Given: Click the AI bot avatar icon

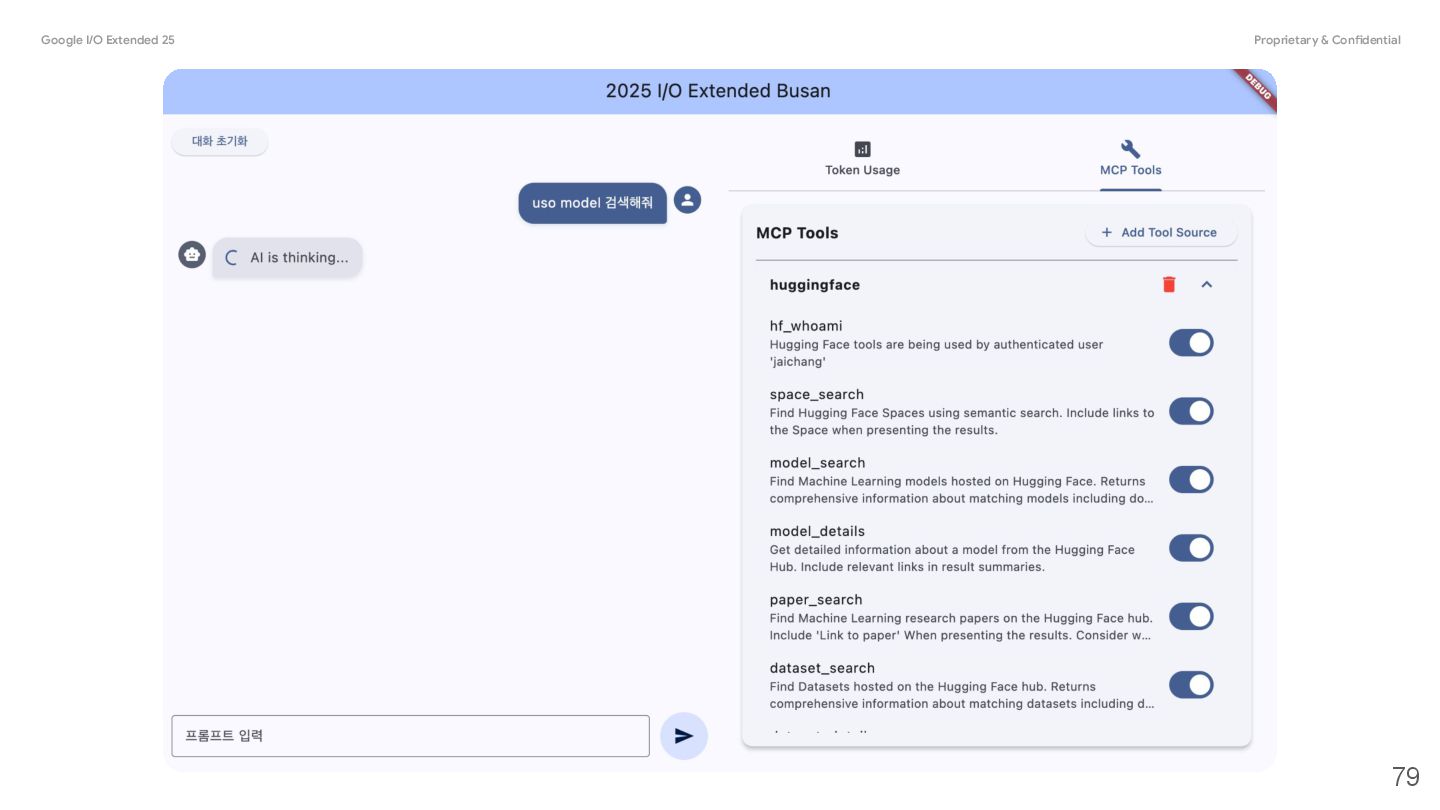Looking at the screenshot, I should coord(192,255).
